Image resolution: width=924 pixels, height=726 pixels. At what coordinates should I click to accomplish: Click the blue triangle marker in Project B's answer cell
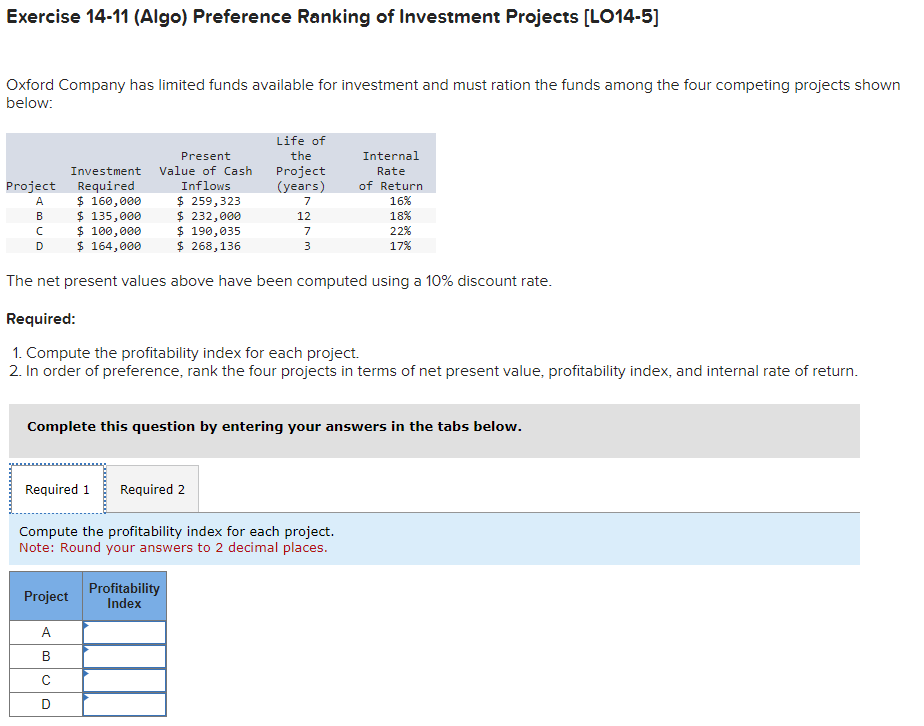[x=86, y=652]
